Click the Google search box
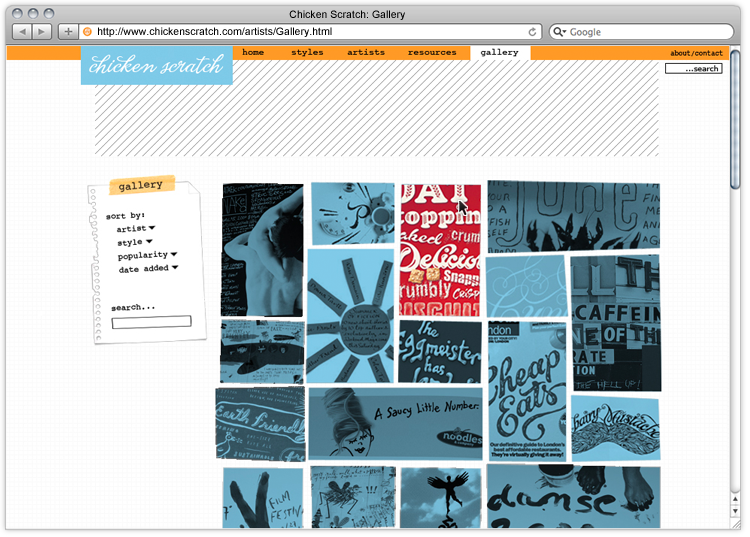The image size is (750, 537). click(x=641, y=32)
